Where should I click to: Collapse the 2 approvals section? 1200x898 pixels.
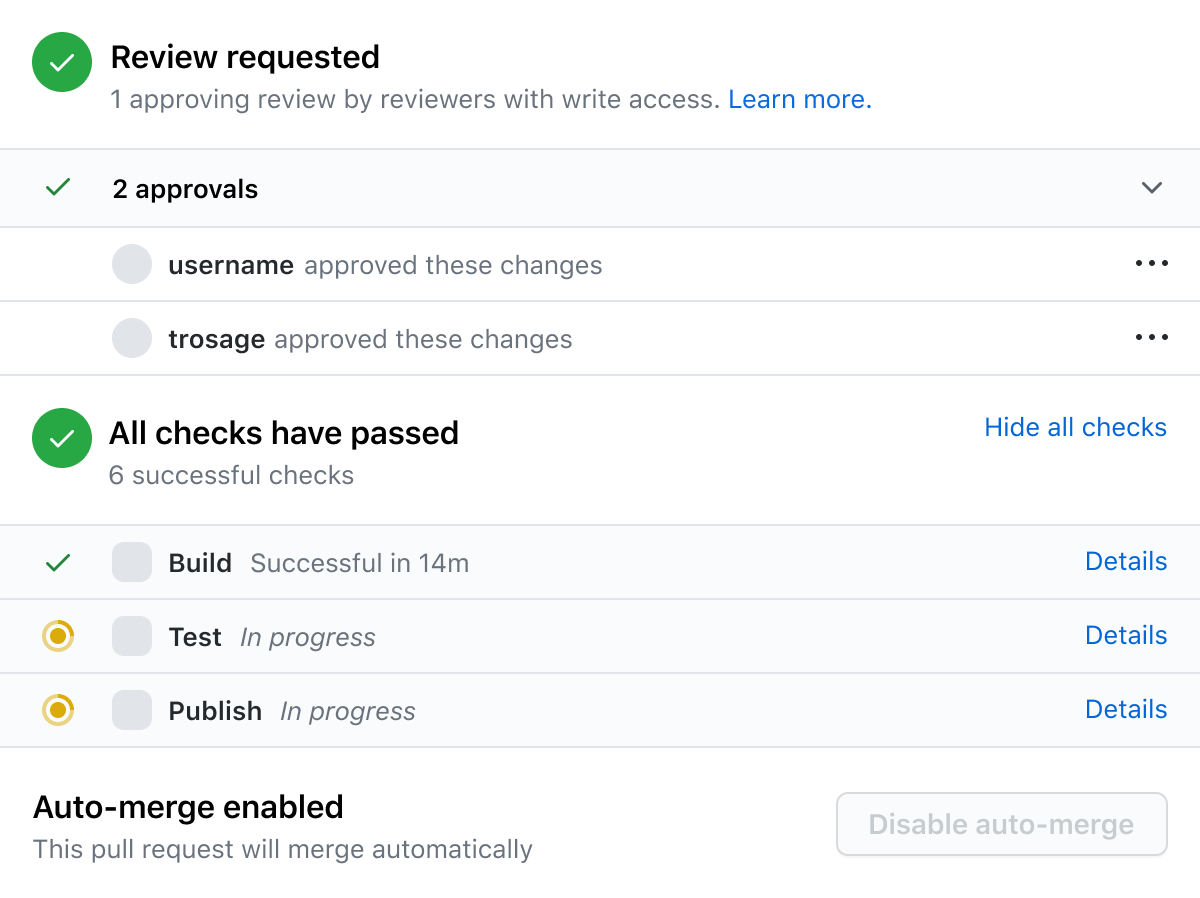tap(1151, 188)
